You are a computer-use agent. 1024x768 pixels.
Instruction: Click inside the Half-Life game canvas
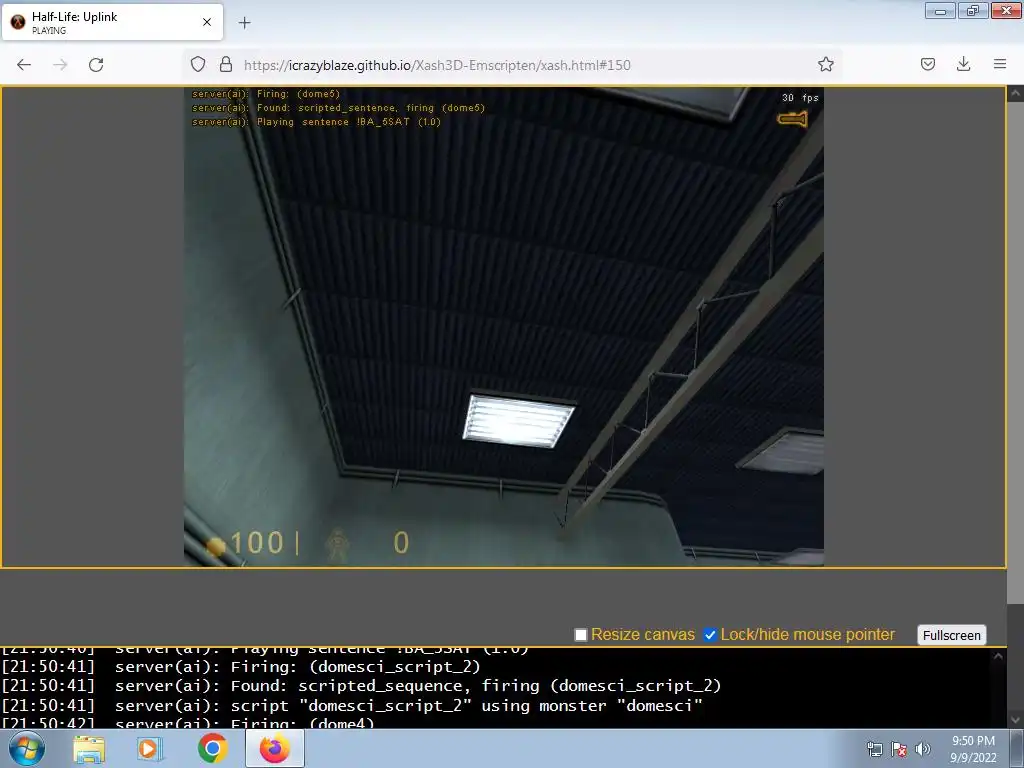[x=504, y=327]
